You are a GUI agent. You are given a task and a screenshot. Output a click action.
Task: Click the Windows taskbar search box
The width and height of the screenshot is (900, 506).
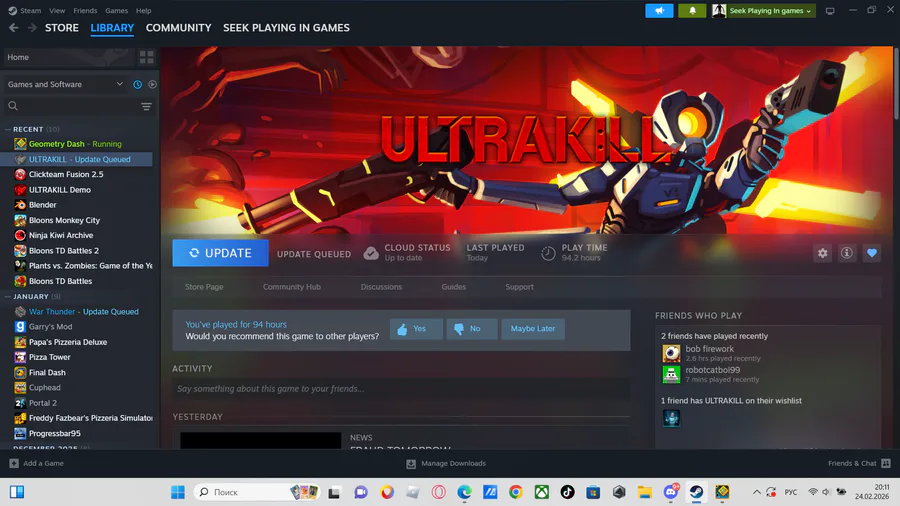pyautogui.click(x=257, y=492)
